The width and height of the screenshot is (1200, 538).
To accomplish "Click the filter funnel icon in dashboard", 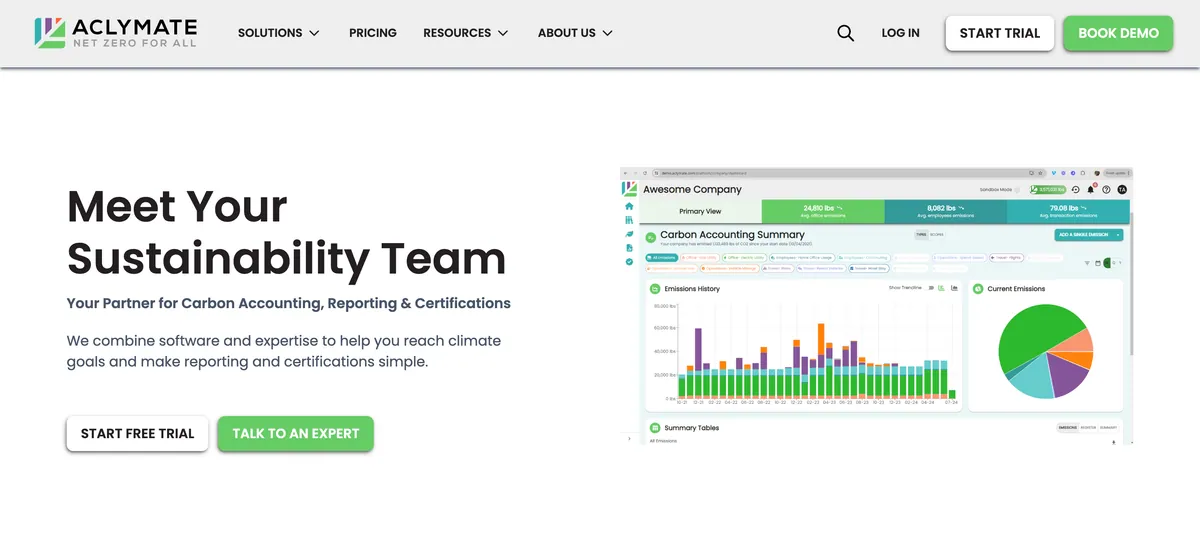I will [1087, 263].
